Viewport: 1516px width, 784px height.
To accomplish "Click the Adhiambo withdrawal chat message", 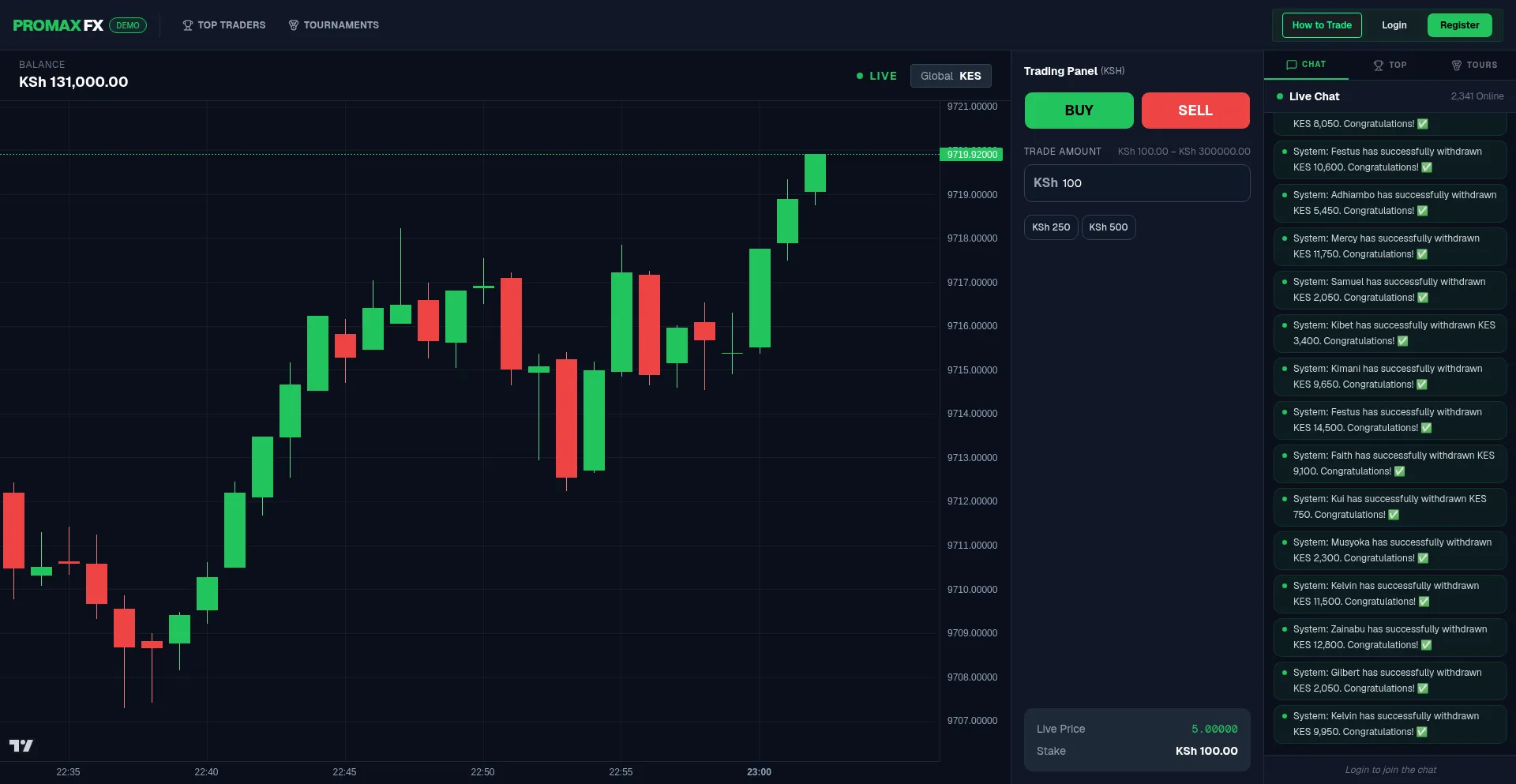I will 1390,203.
